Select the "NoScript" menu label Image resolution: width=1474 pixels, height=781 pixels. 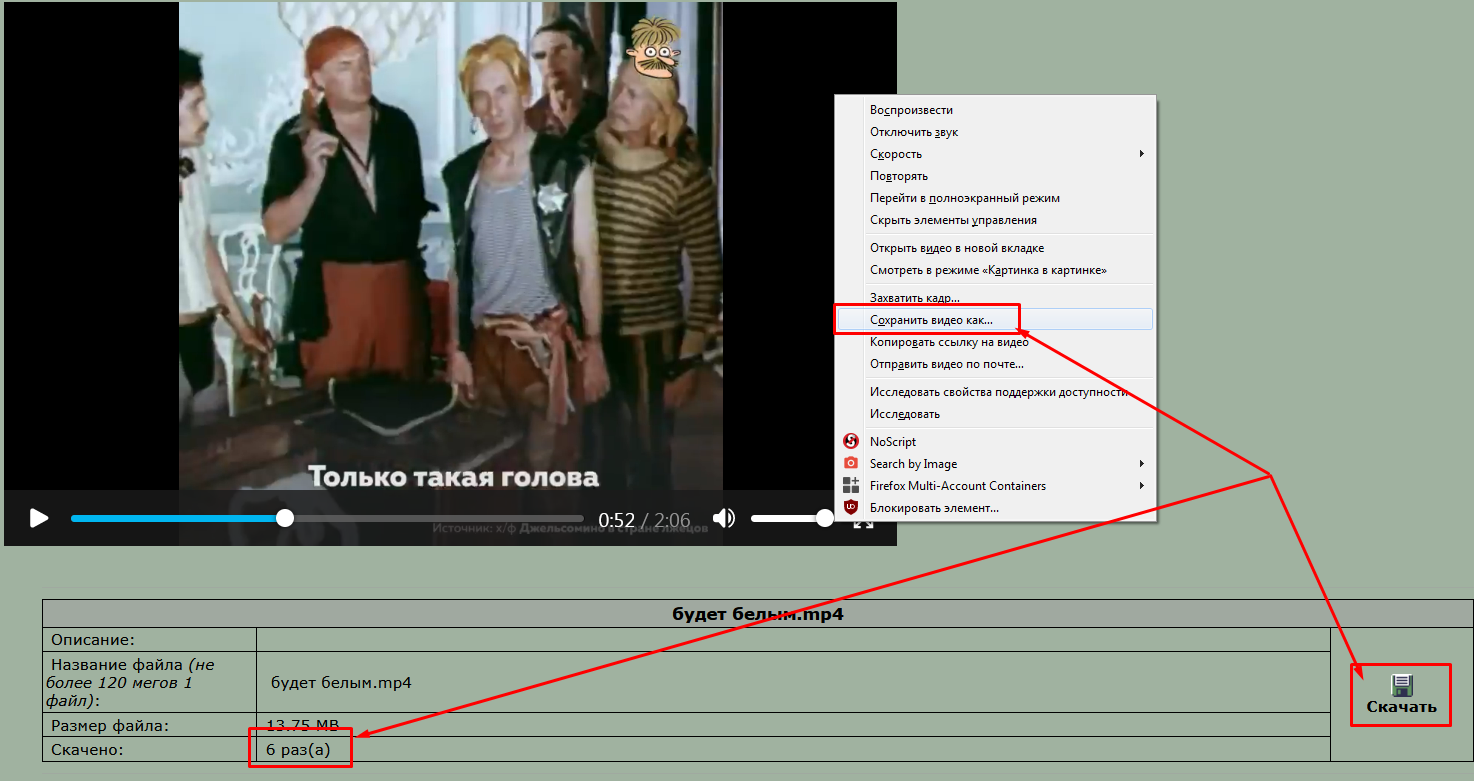click(893, 442)
